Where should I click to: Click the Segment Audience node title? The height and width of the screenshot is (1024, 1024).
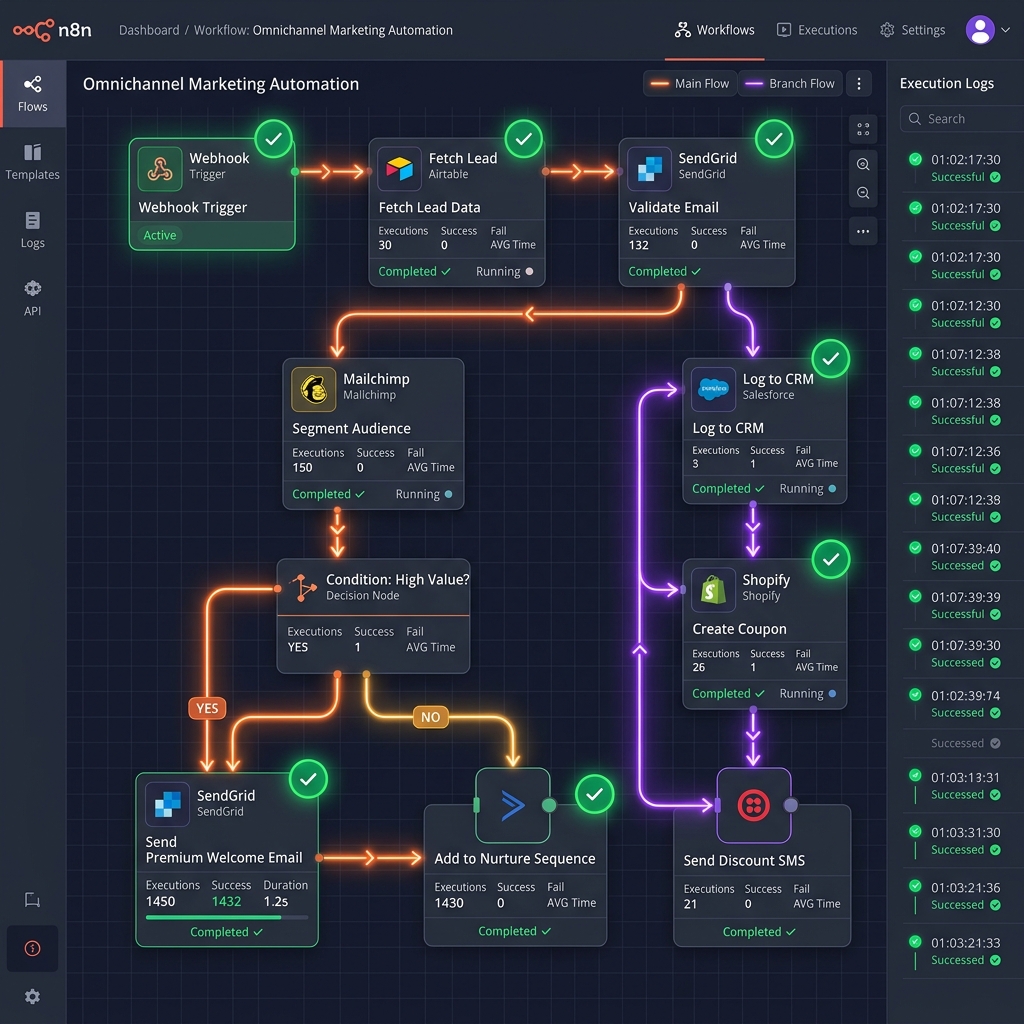pos(351,428)
